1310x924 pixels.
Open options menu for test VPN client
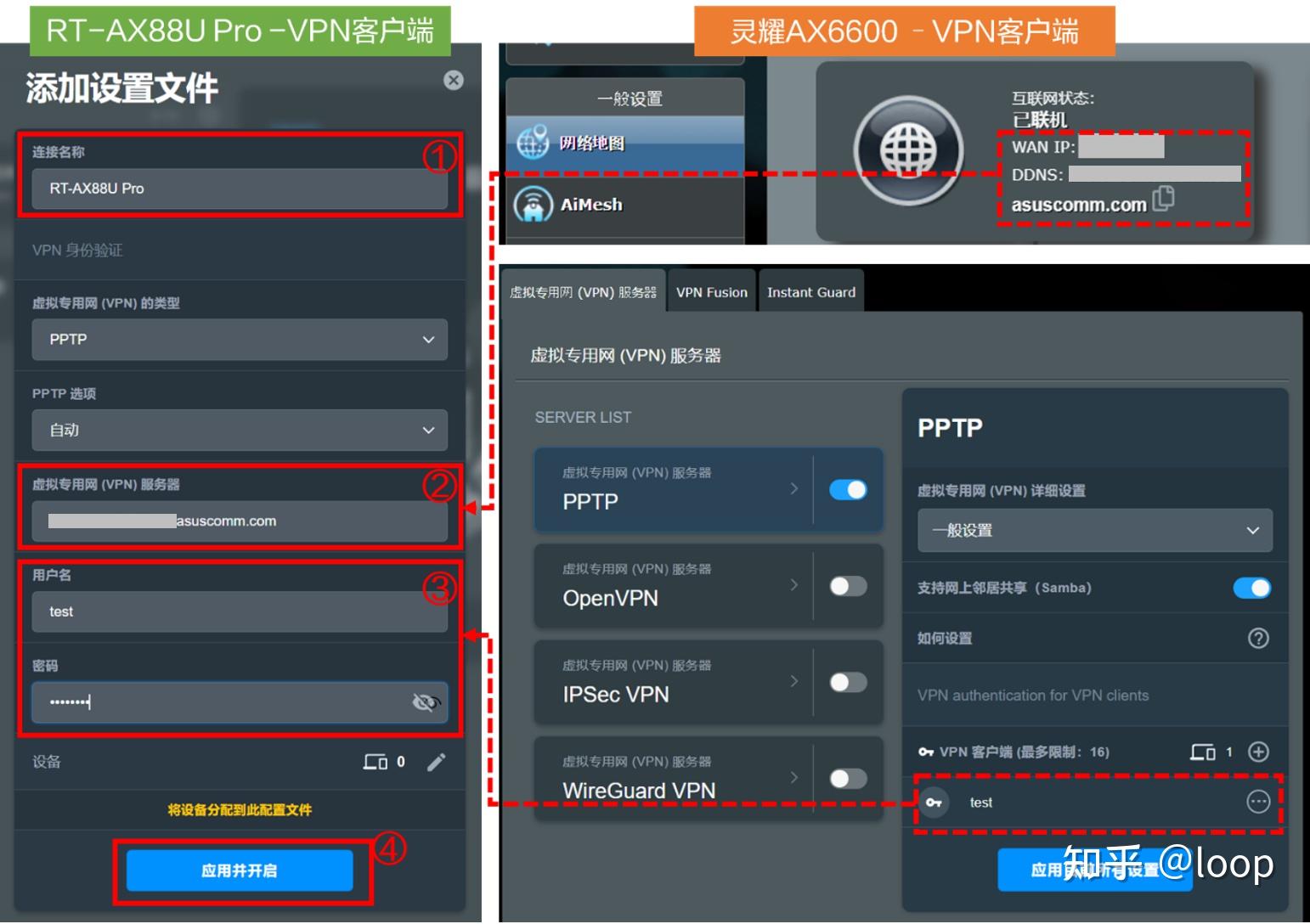[x=1258, y=802]
